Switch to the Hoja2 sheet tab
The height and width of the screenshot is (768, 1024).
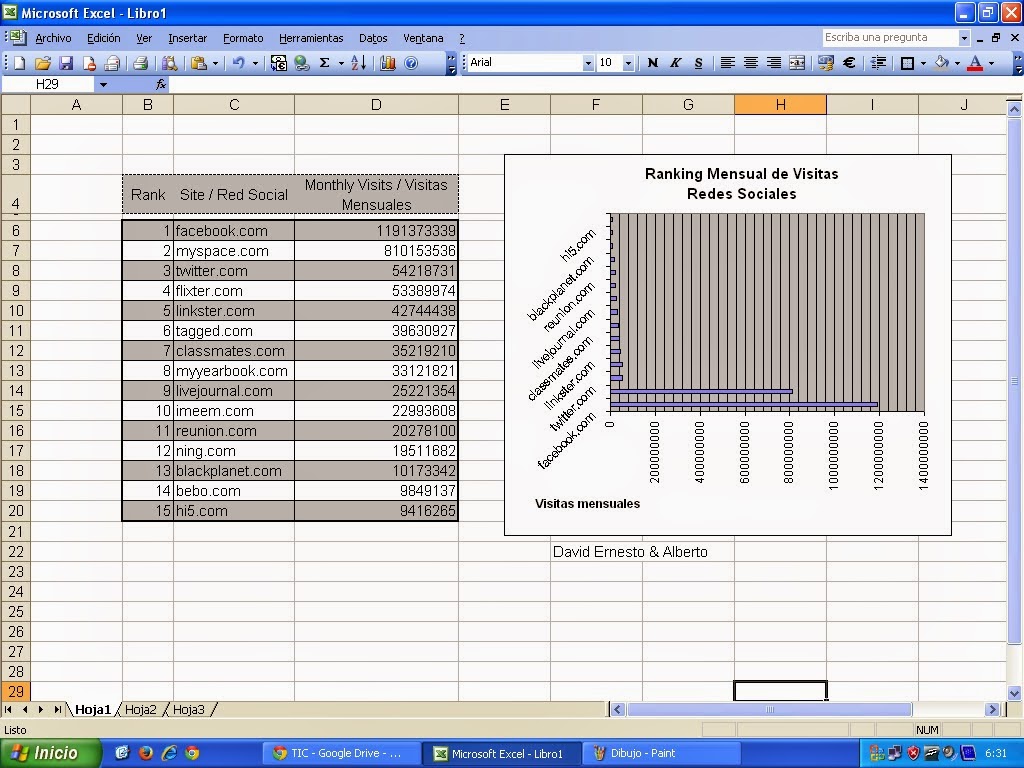tap(140, 709)
